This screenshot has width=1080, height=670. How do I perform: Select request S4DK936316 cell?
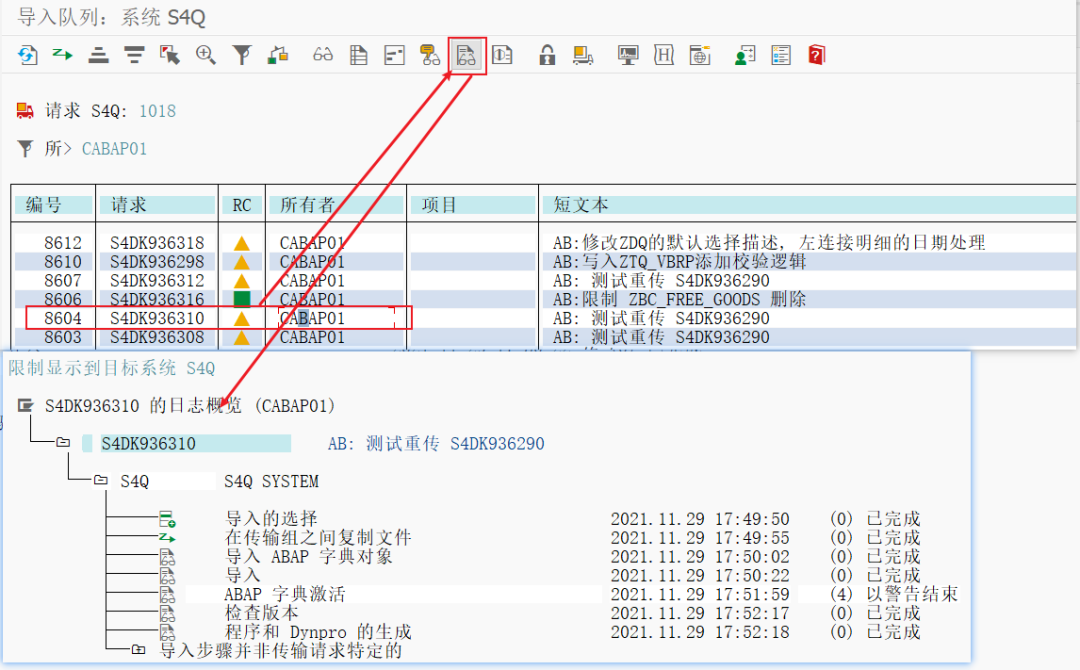(x=158, y=300)
